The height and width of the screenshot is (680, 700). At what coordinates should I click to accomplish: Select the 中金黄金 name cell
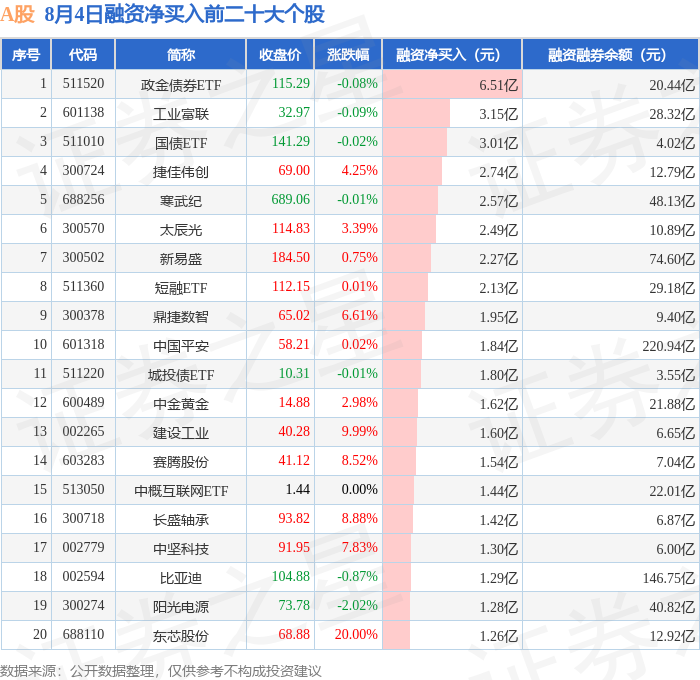(181, 404)
